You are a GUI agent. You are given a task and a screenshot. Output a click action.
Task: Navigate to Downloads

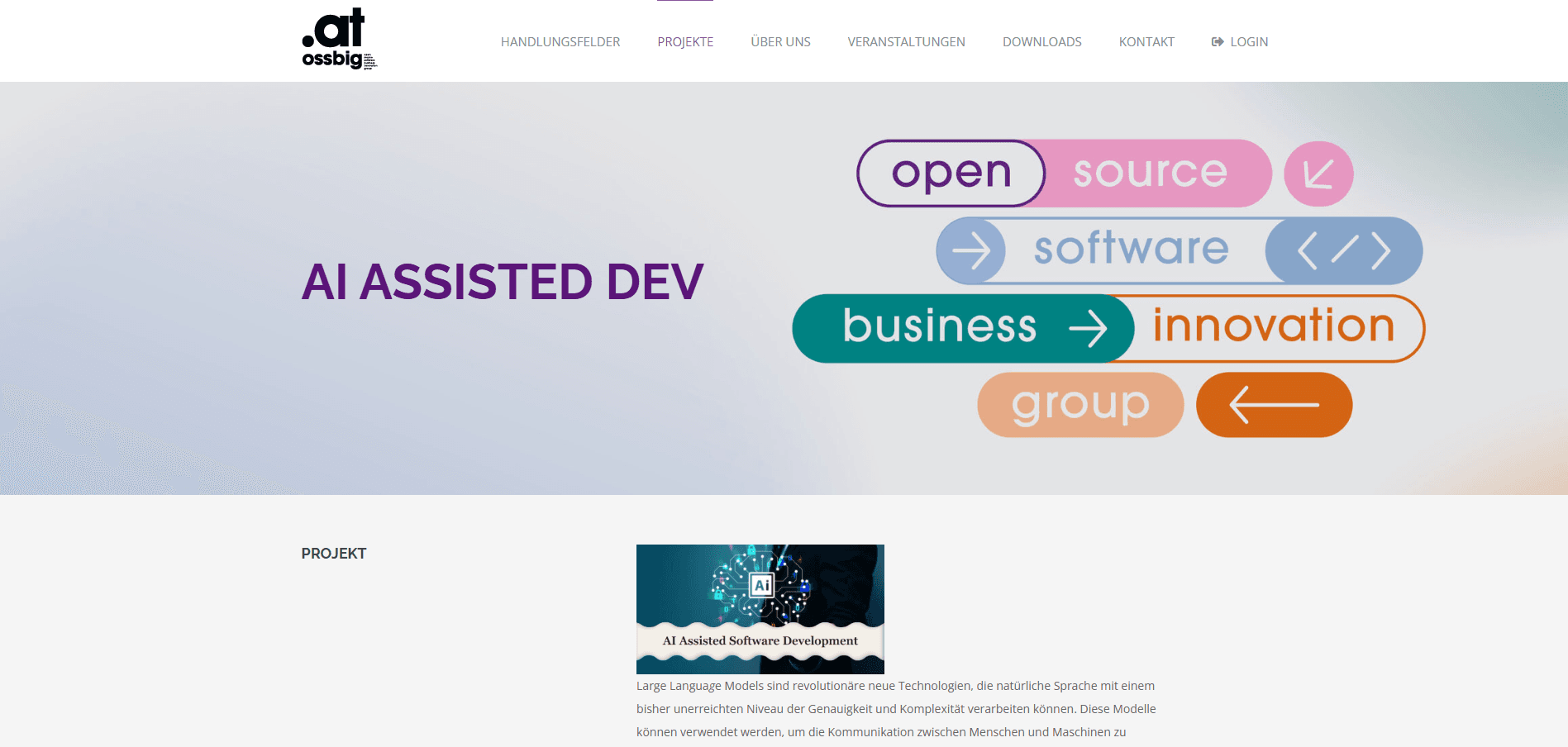click(x=1041, y=42)
